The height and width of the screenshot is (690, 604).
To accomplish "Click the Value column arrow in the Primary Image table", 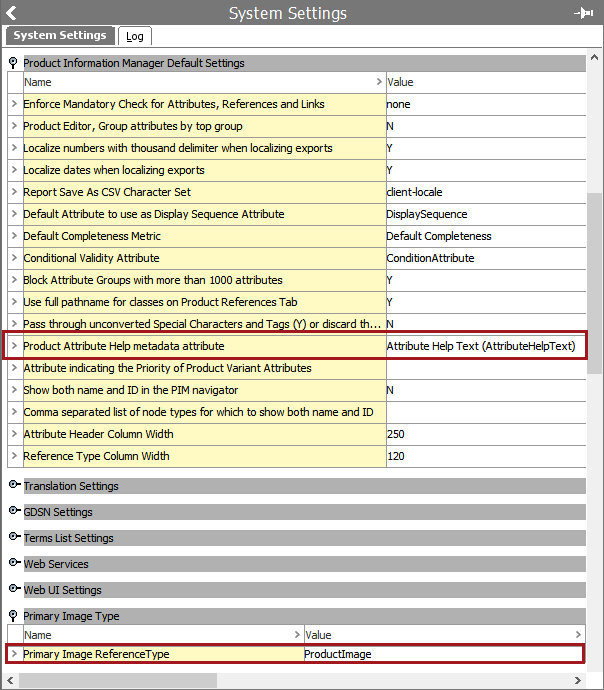I will 578,635.
